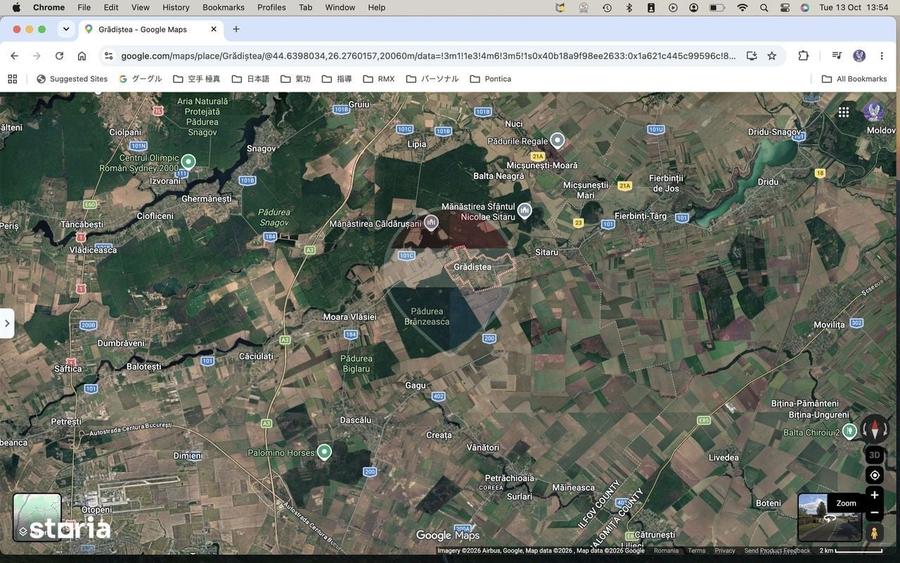Expand the 空手 極真 bookmark folder
Viewport: 900px width, 563px height.
point(196,79)
